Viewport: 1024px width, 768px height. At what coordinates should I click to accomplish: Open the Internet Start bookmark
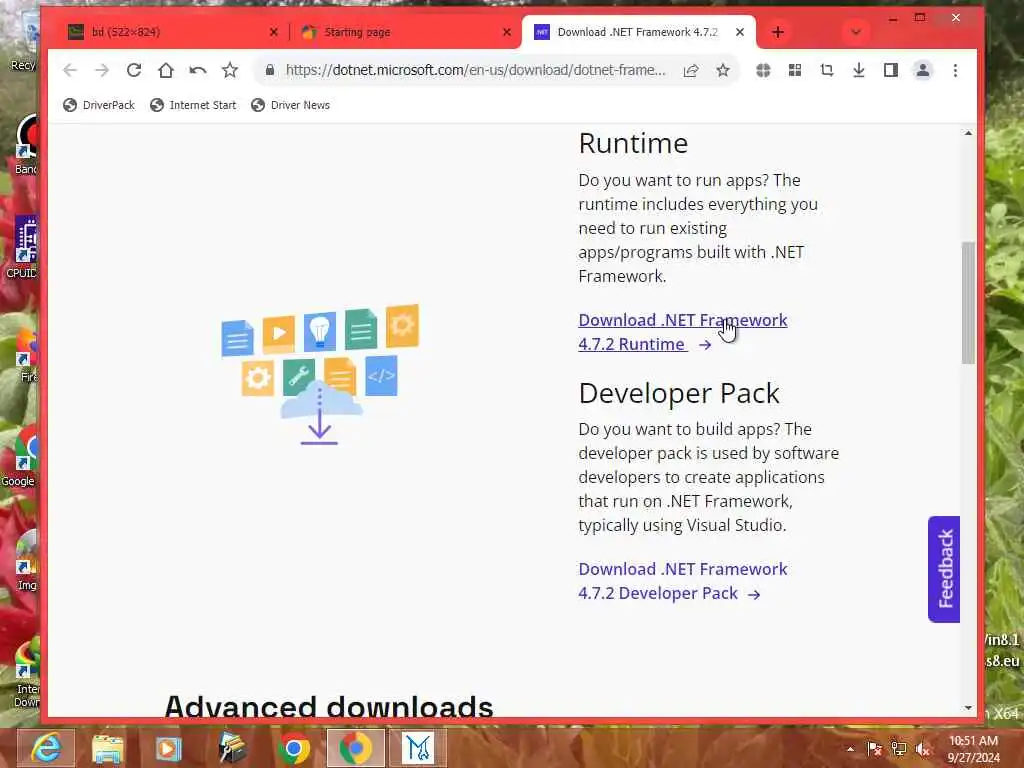click(x=193, y=105)
